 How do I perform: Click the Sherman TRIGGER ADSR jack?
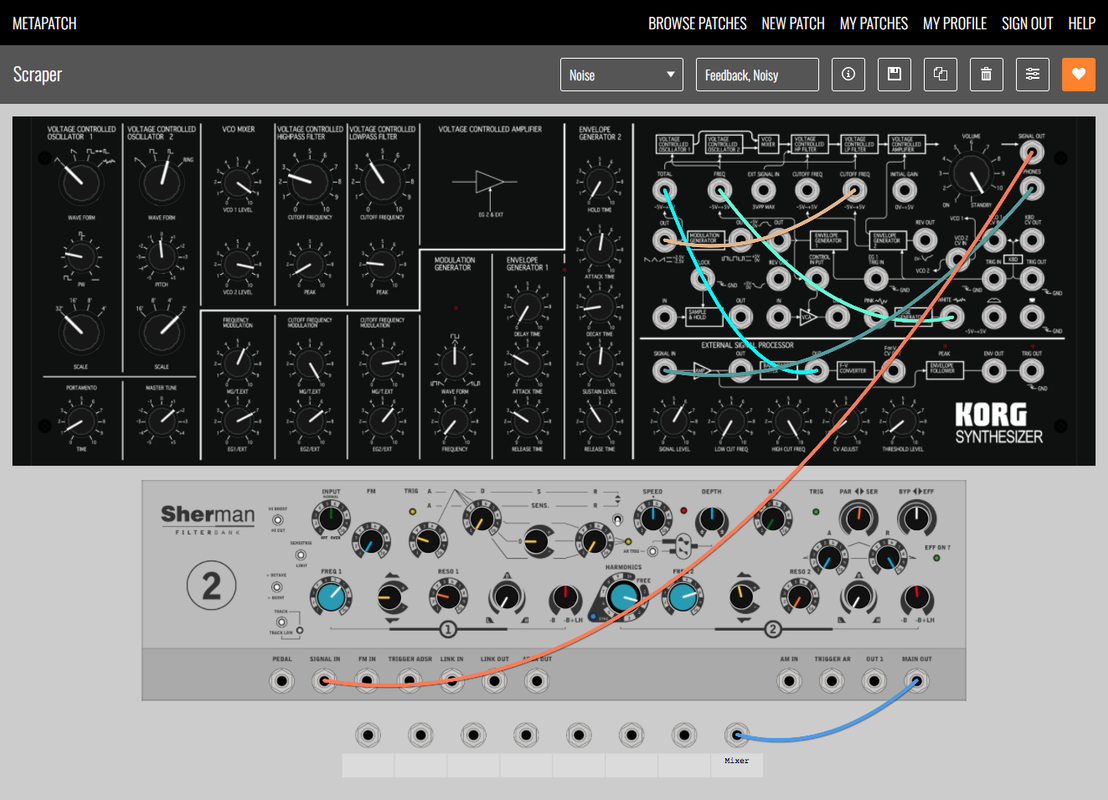coord(409,681)
